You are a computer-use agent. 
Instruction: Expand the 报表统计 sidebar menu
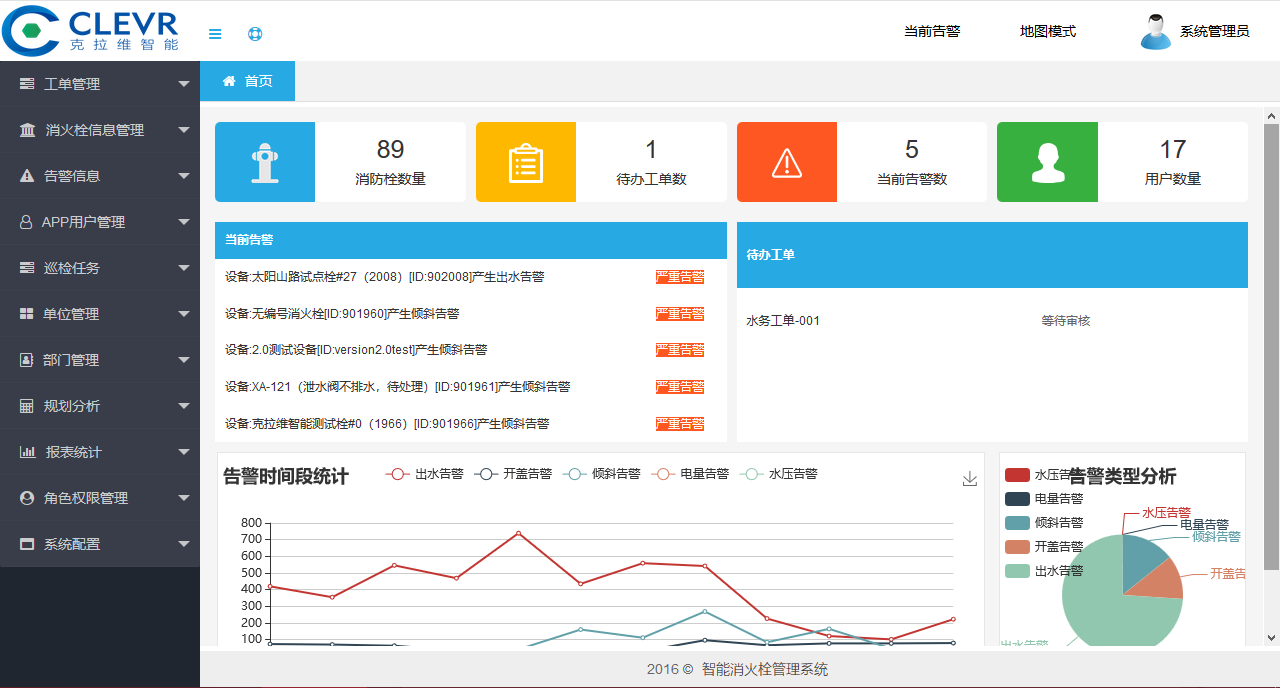[100, 452]
